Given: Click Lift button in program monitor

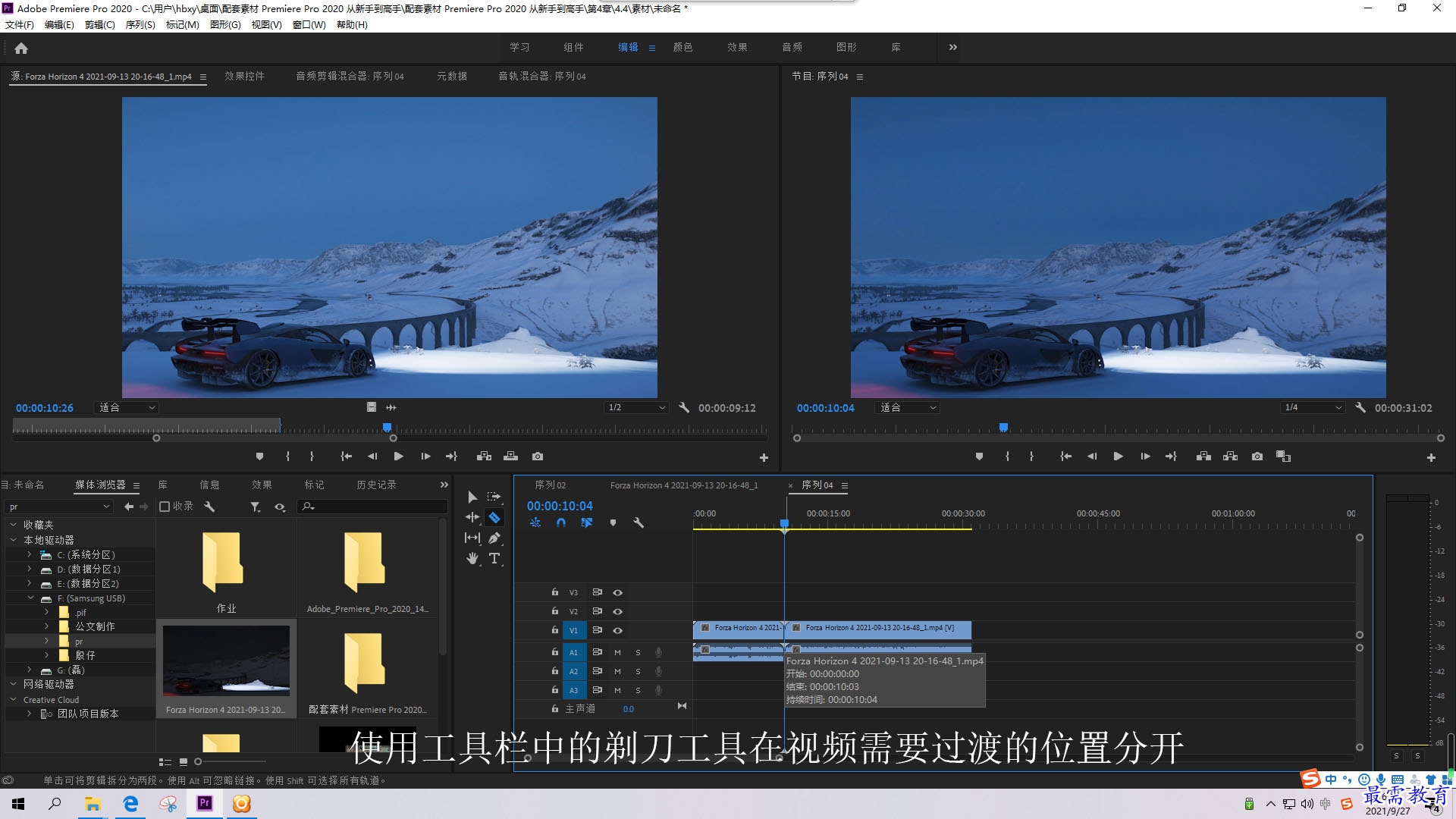Looking at the screenshot, I should click(1203, 457).
